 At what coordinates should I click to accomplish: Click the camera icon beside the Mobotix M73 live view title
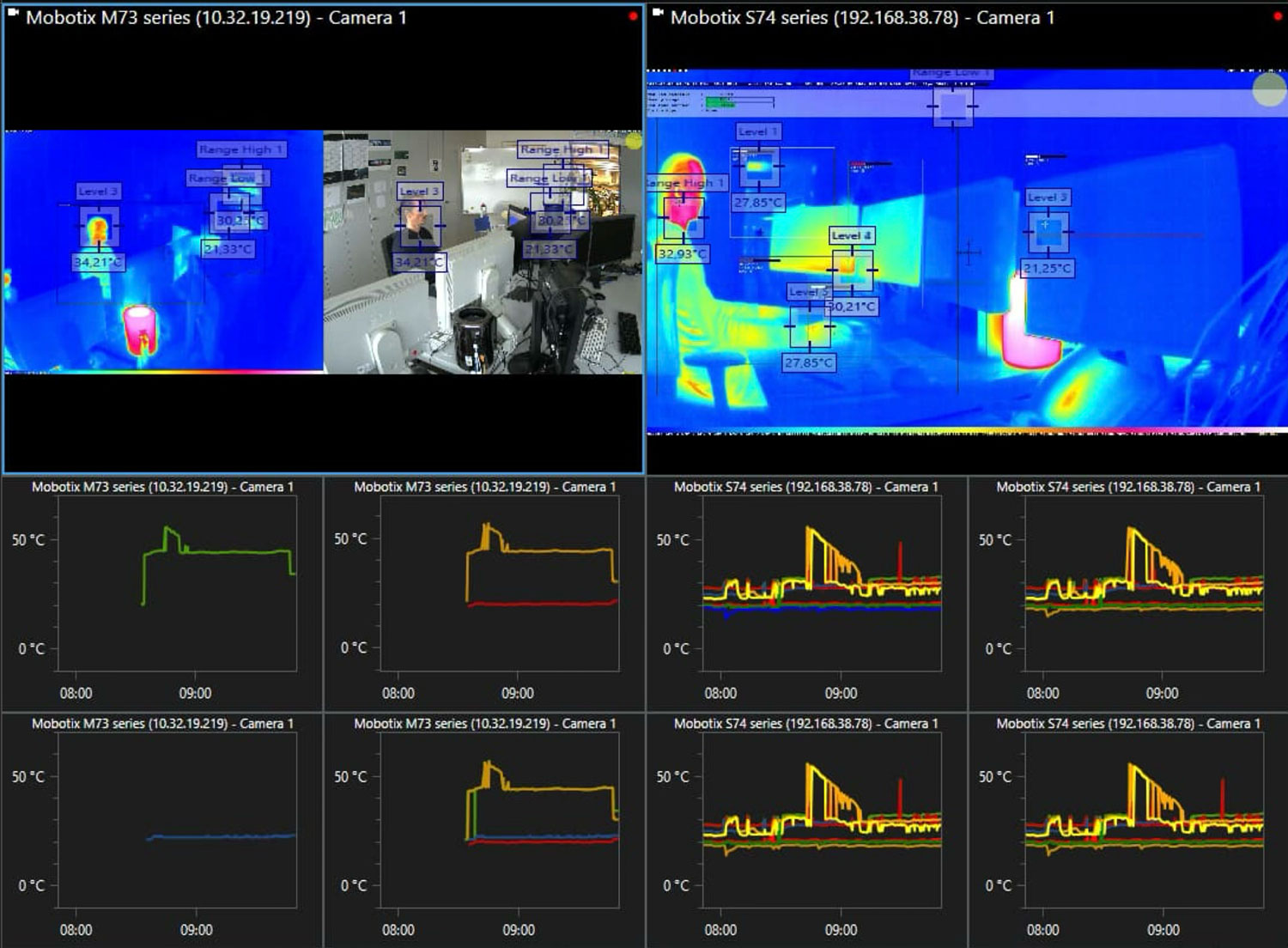click(14, 14)
